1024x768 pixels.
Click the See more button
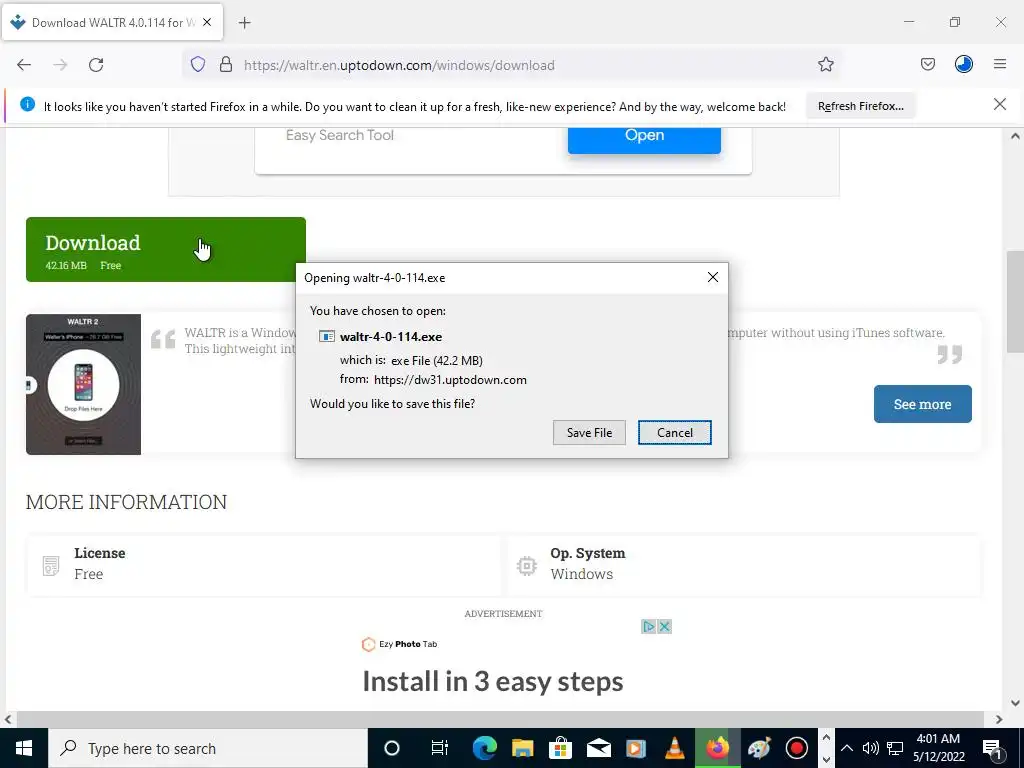pyautogui.click(x=922, y=404)
